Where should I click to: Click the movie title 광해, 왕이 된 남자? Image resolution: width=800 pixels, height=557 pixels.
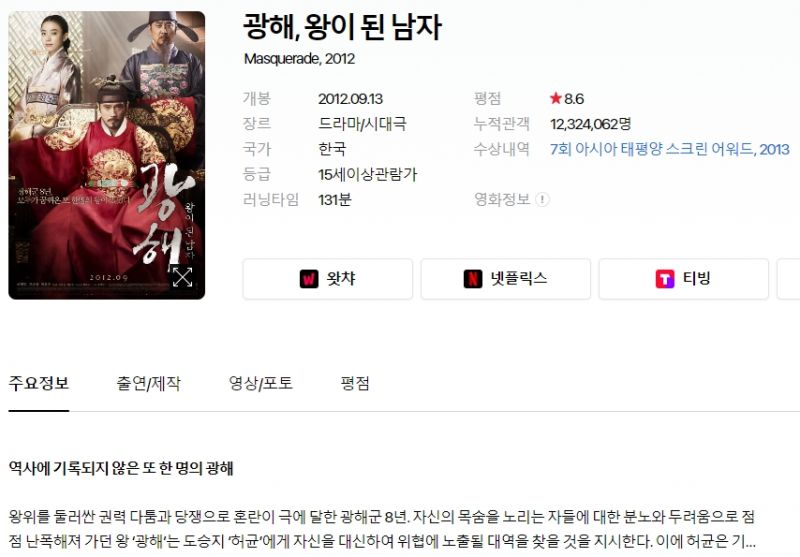click(x=342, y=27)
